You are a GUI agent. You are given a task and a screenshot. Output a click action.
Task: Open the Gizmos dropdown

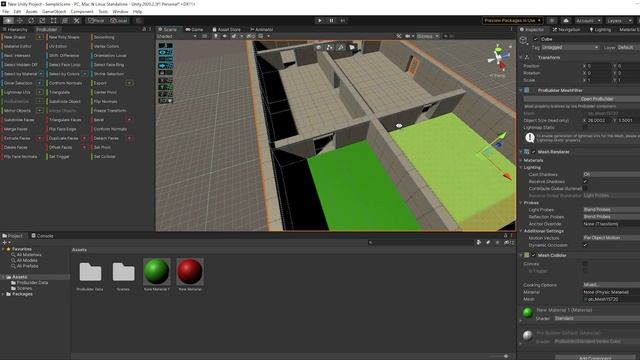tap(427, 36)
